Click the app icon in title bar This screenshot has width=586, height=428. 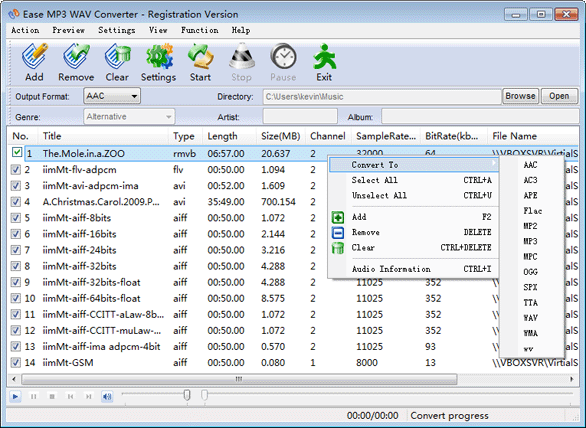coord(14,15)
